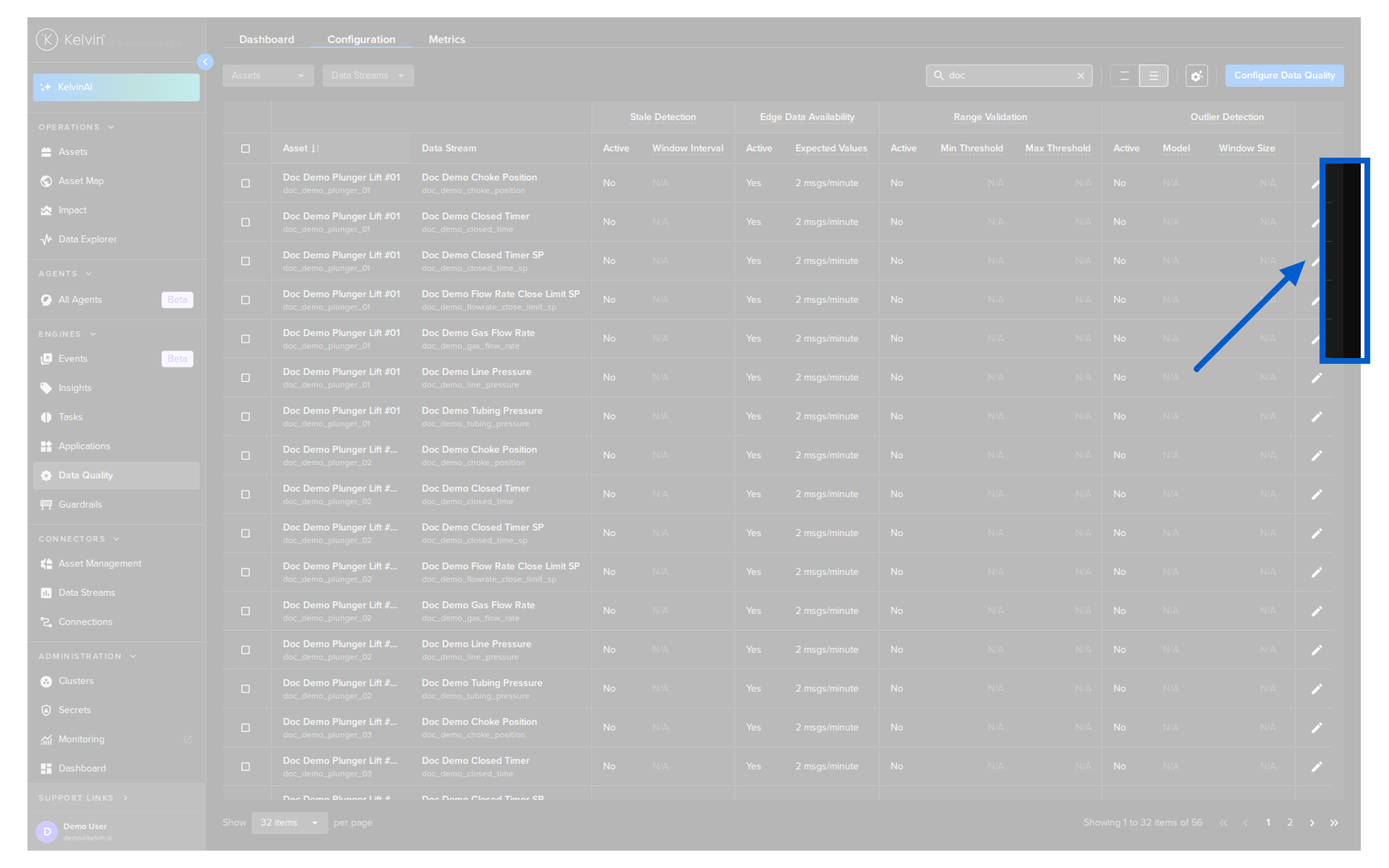Go to next page arrow

pyautogui.click(x=1312, y=822)
